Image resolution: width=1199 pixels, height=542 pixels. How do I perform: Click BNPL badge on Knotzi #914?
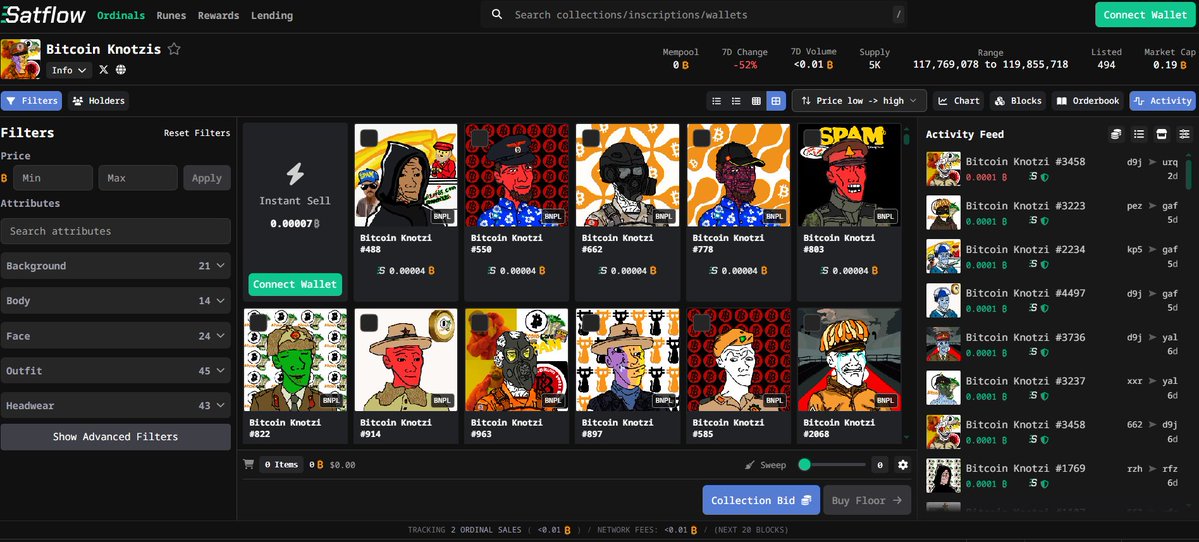tap(443, 401)
